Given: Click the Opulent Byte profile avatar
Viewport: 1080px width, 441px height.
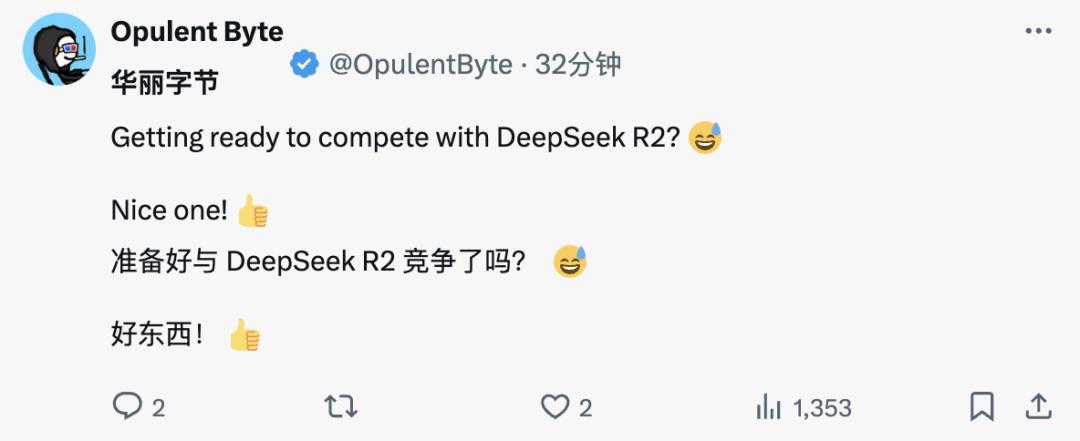Looking at the screenshot, I should (58, 51).
